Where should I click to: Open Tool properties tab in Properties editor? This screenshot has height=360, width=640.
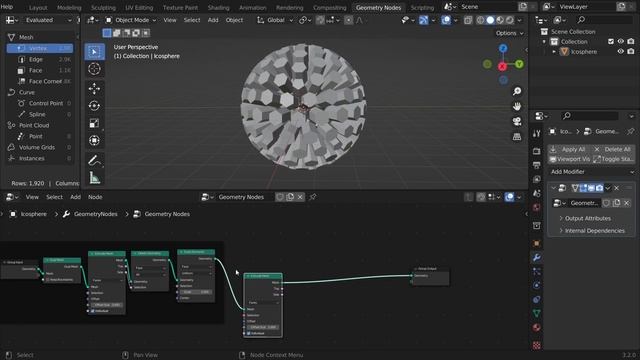(537, 133)
